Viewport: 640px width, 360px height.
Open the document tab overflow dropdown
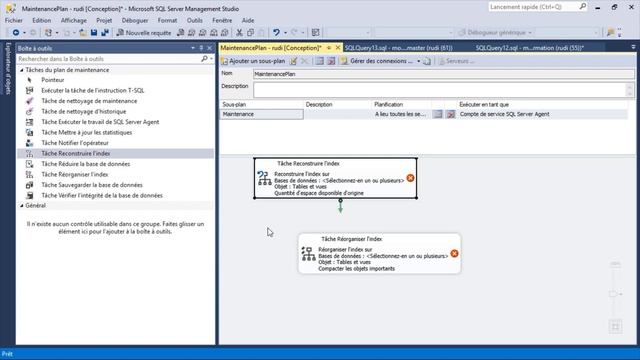633,47
